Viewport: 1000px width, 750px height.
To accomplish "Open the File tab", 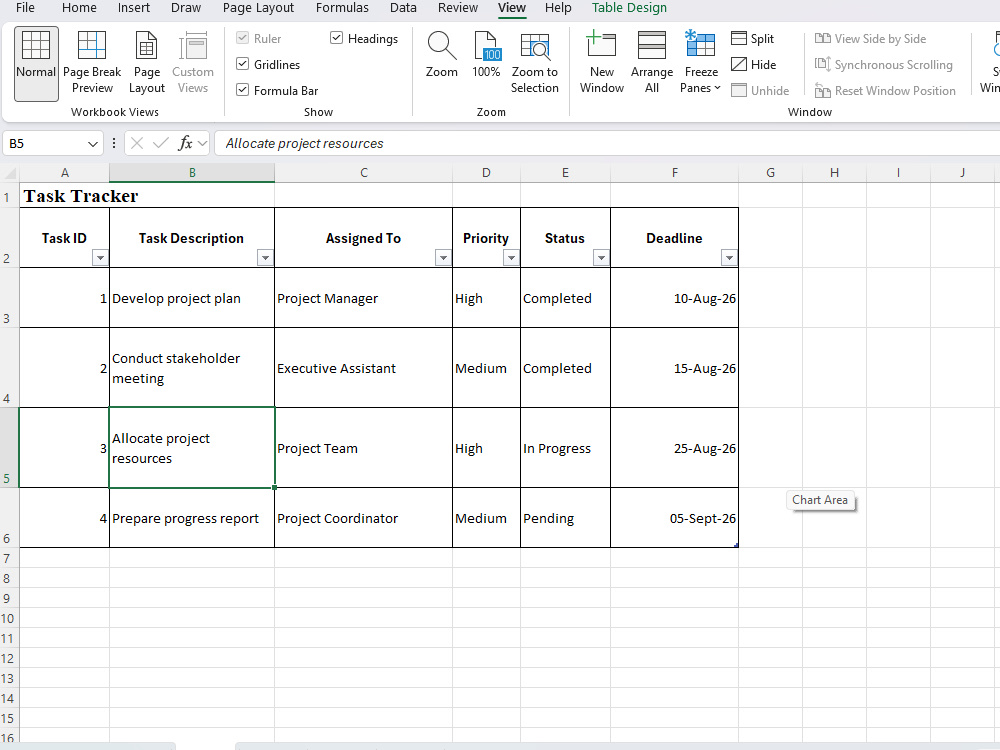I will tap(26, 8).
